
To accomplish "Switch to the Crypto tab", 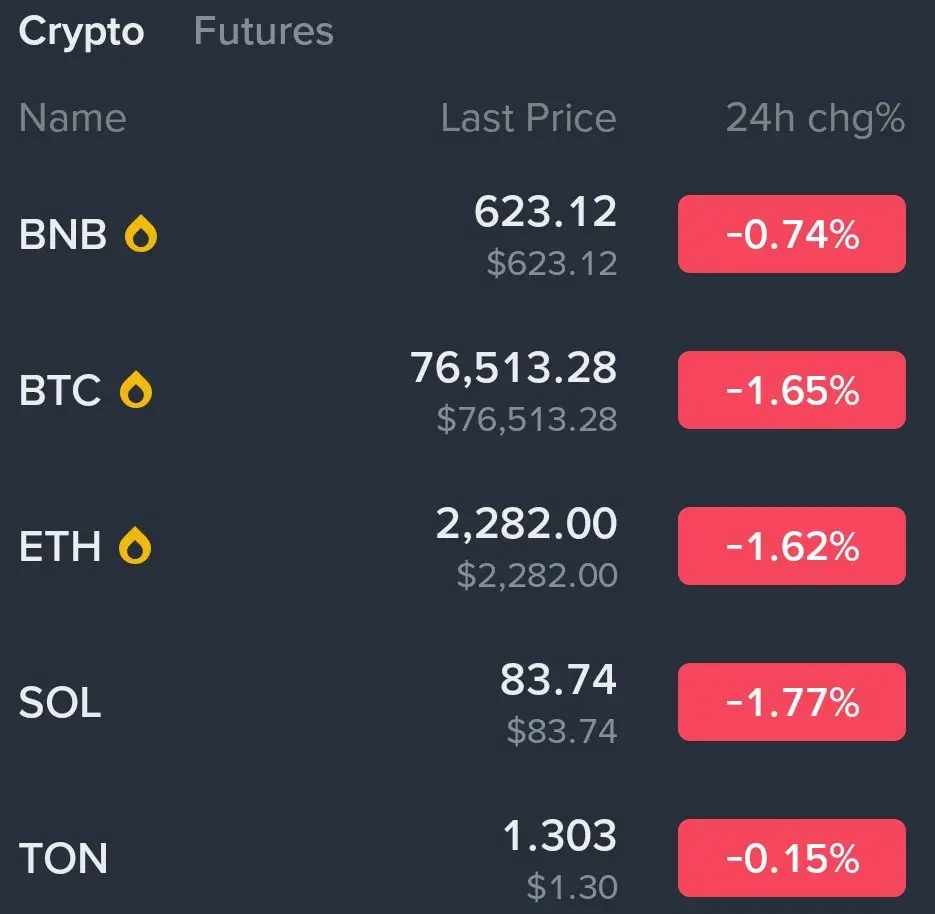I will (x=81, y=32).
